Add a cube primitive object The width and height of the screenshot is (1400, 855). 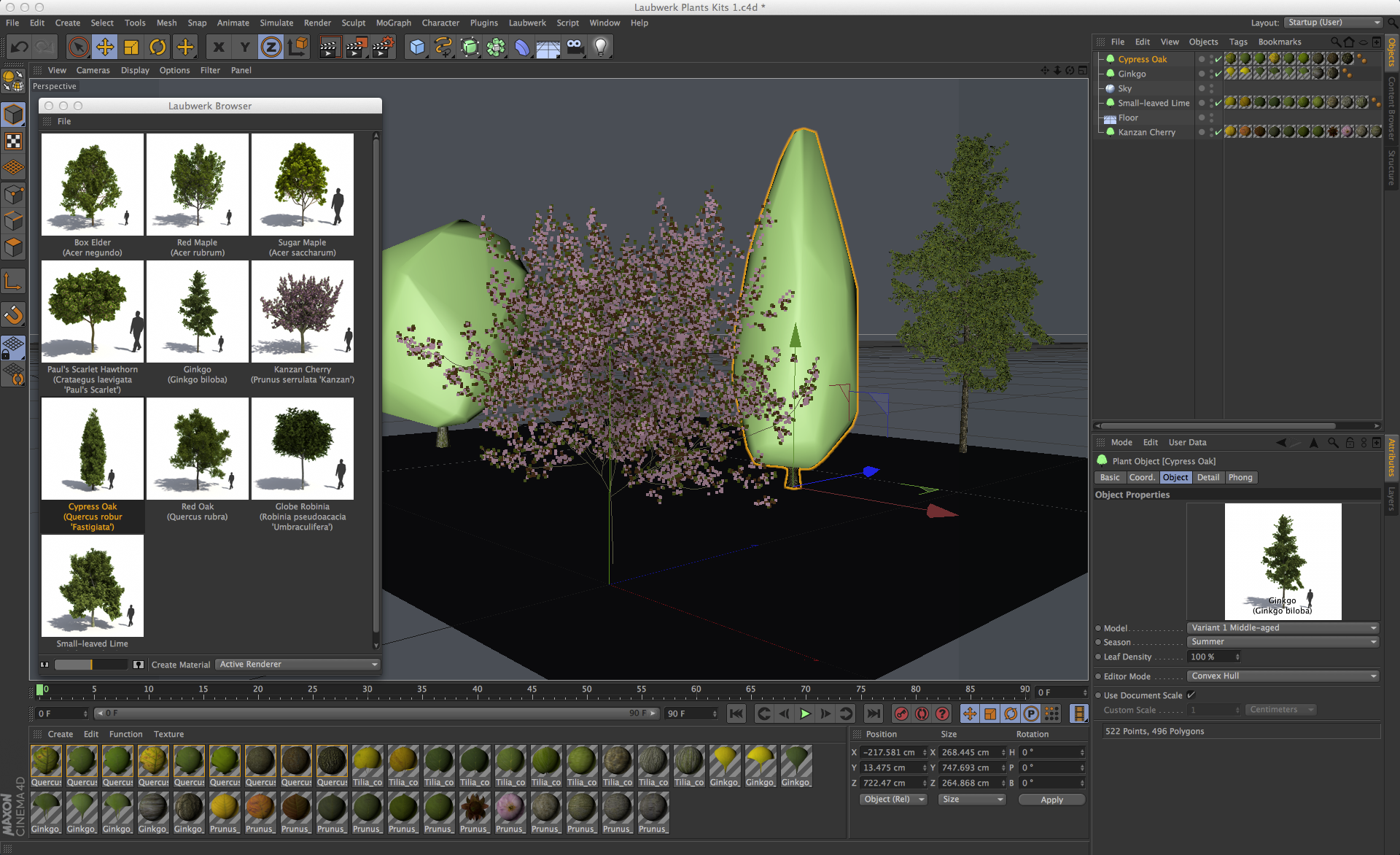(417, 47)
